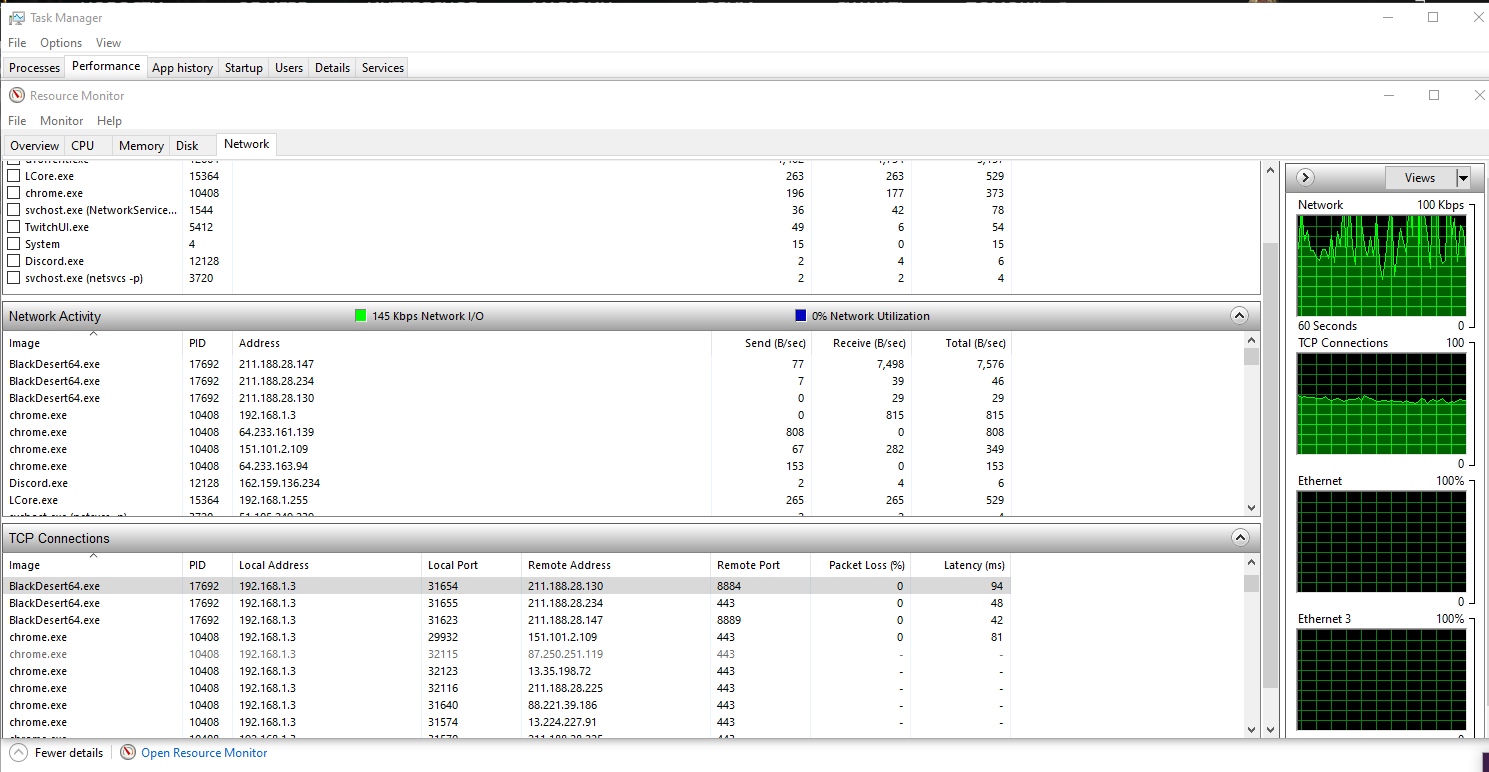Select chrome.exe row with address 64.233.161.139
This screenshot has width=1489, height=772.
click(x=507, y=432)
